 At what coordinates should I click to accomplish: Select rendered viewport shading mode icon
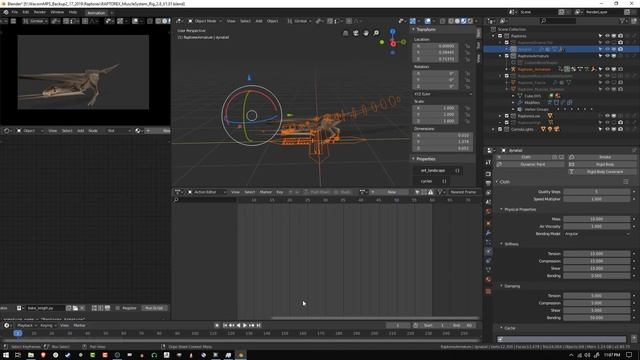pyautogui.click(x=470, y=21)
